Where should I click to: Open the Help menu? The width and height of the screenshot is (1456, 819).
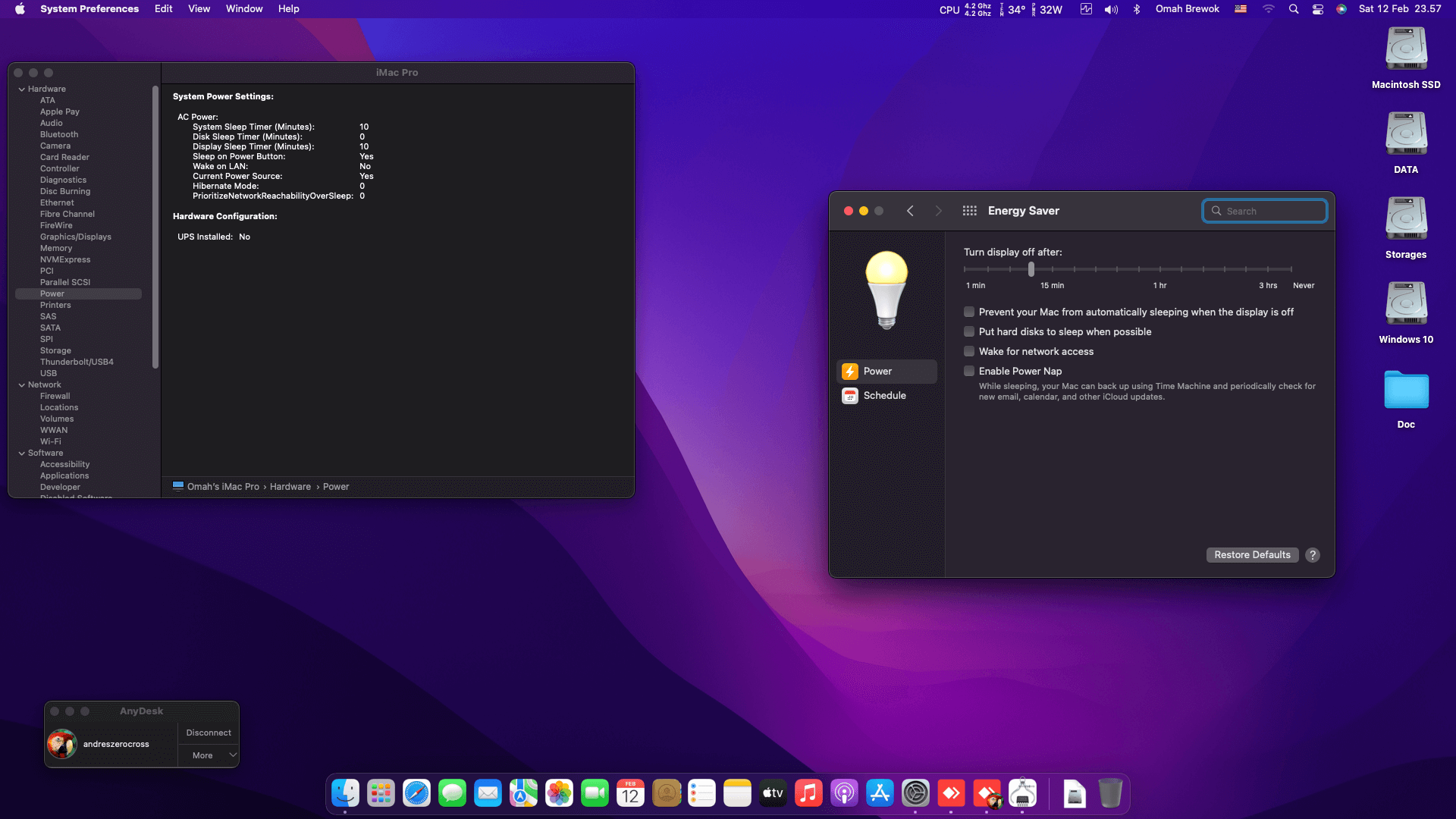[x=289, y=9]
